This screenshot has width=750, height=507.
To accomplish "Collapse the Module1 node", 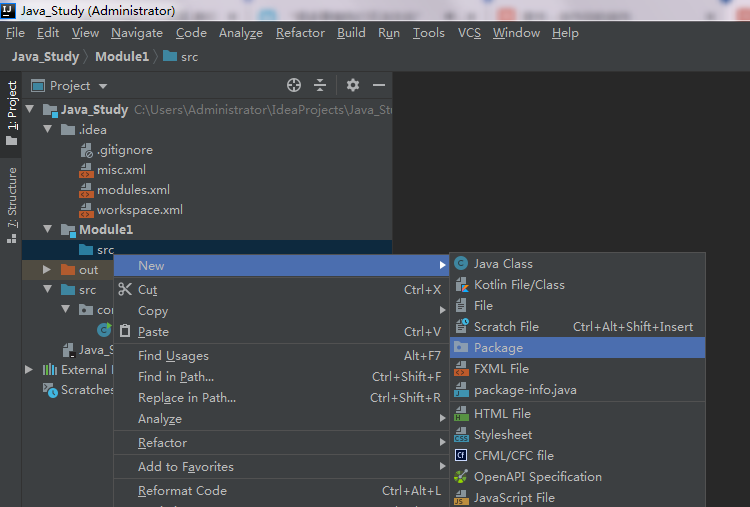I will point(47,229).
